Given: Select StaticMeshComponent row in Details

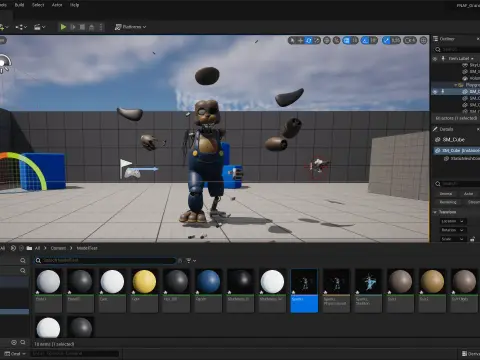Looking at the screenshot, I should (x=463, y=159).
